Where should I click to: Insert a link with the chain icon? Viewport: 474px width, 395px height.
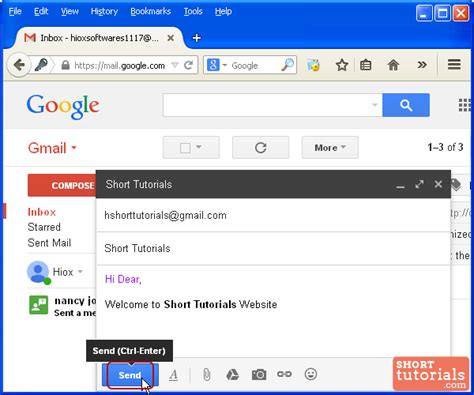[284, 374]
